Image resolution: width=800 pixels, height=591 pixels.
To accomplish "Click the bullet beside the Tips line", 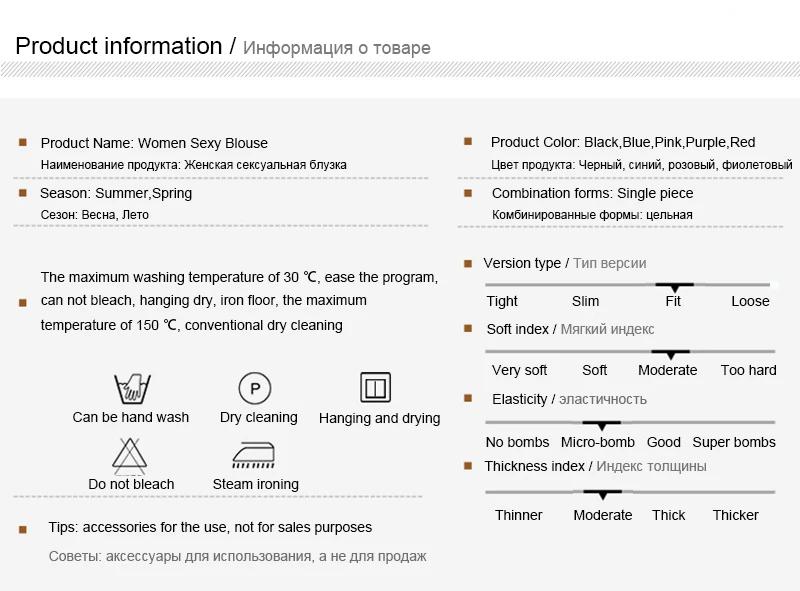I will click(x=22, y=530).
